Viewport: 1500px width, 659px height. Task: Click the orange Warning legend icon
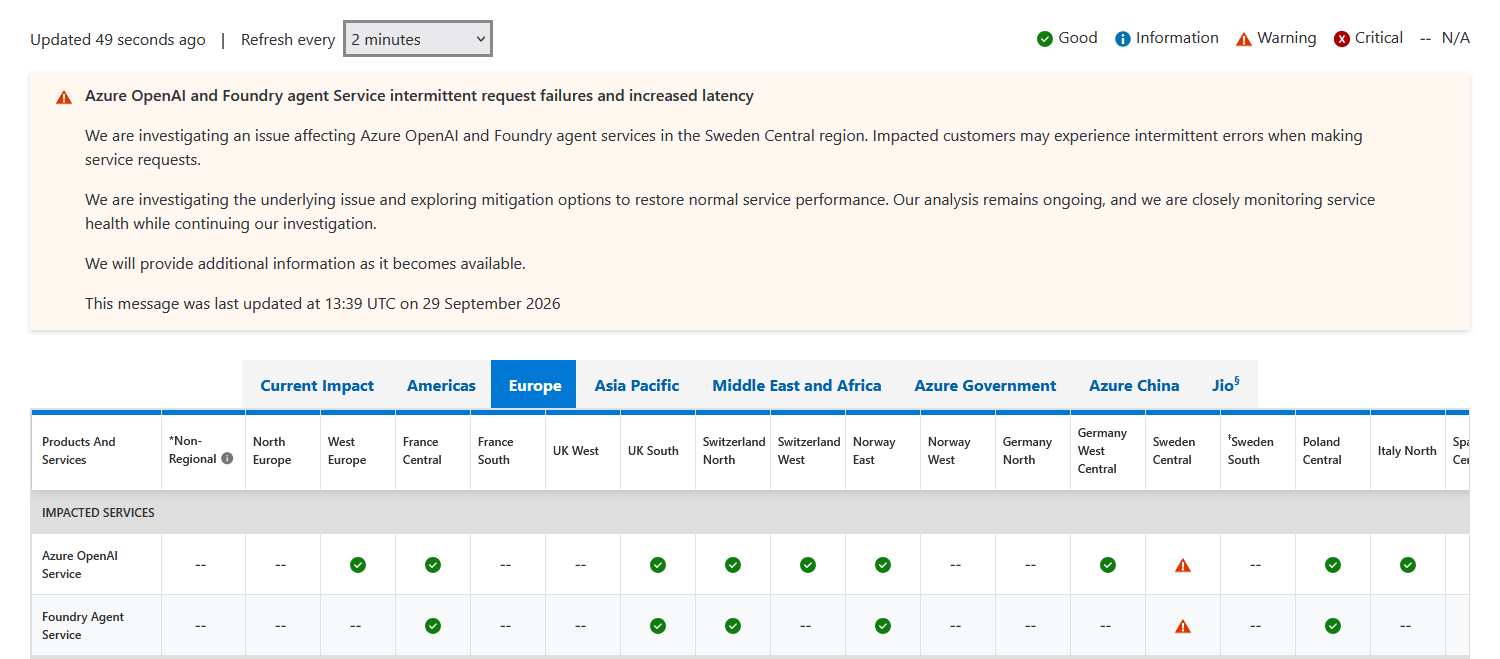(x=1244, y=39)
